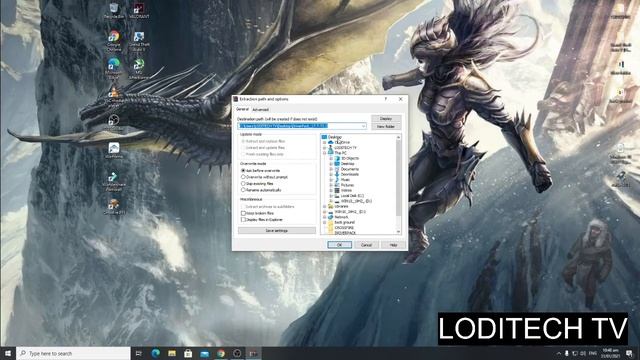The width and height of the screenshot is (640, 360).
Task: Click the destination path input field
Action: pos(302,126)
